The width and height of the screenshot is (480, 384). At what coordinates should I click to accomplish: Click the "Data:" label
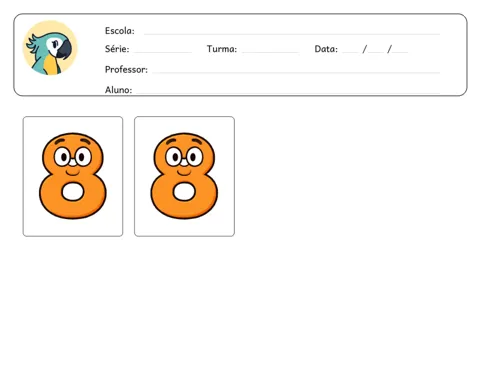click(x=326, y=49)
